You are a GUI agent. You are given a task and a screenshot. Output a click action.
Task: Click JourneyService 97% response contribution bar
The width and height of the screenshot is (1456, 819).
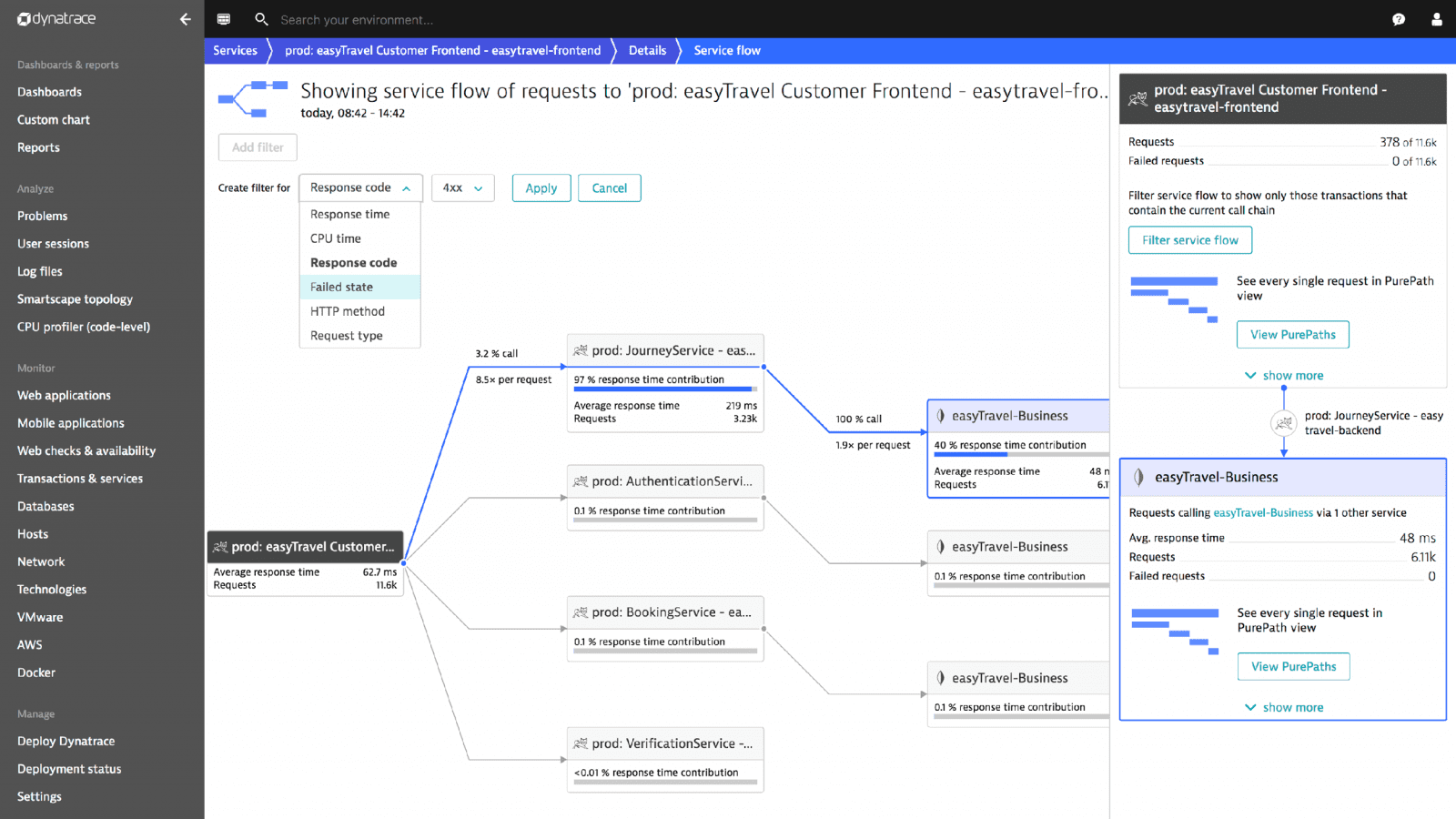point(664,389)
